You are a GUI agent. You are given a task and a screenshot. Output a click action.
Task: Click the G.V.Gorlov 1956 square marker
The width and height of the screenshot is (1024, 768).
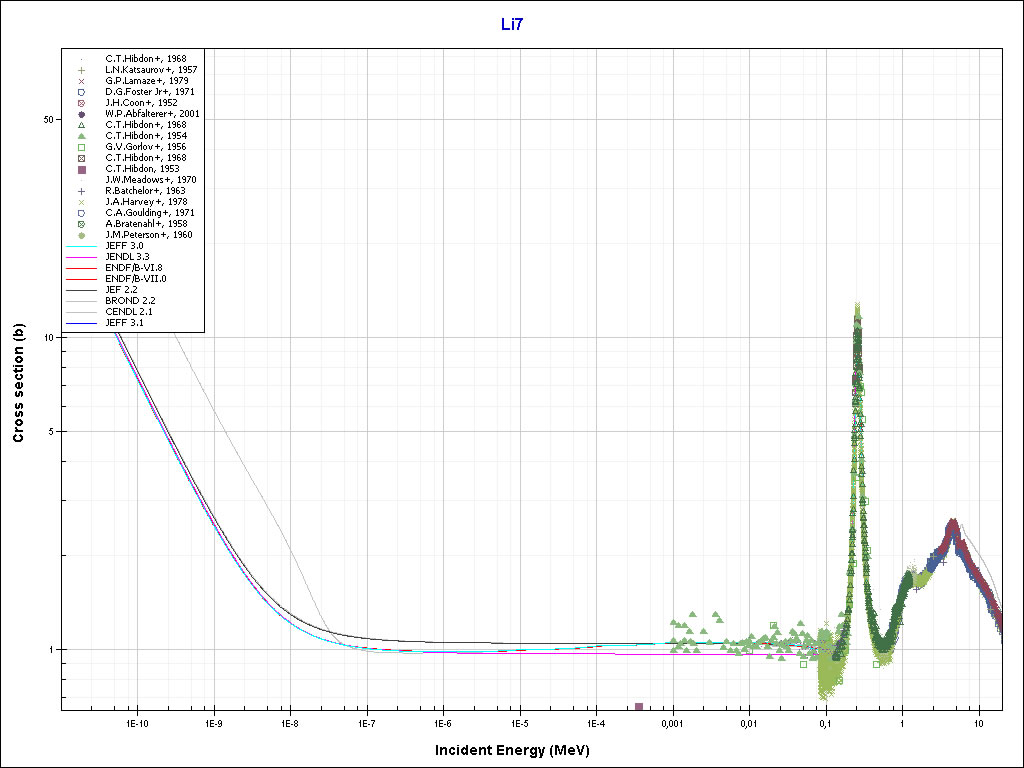click(x=83, y=147)
